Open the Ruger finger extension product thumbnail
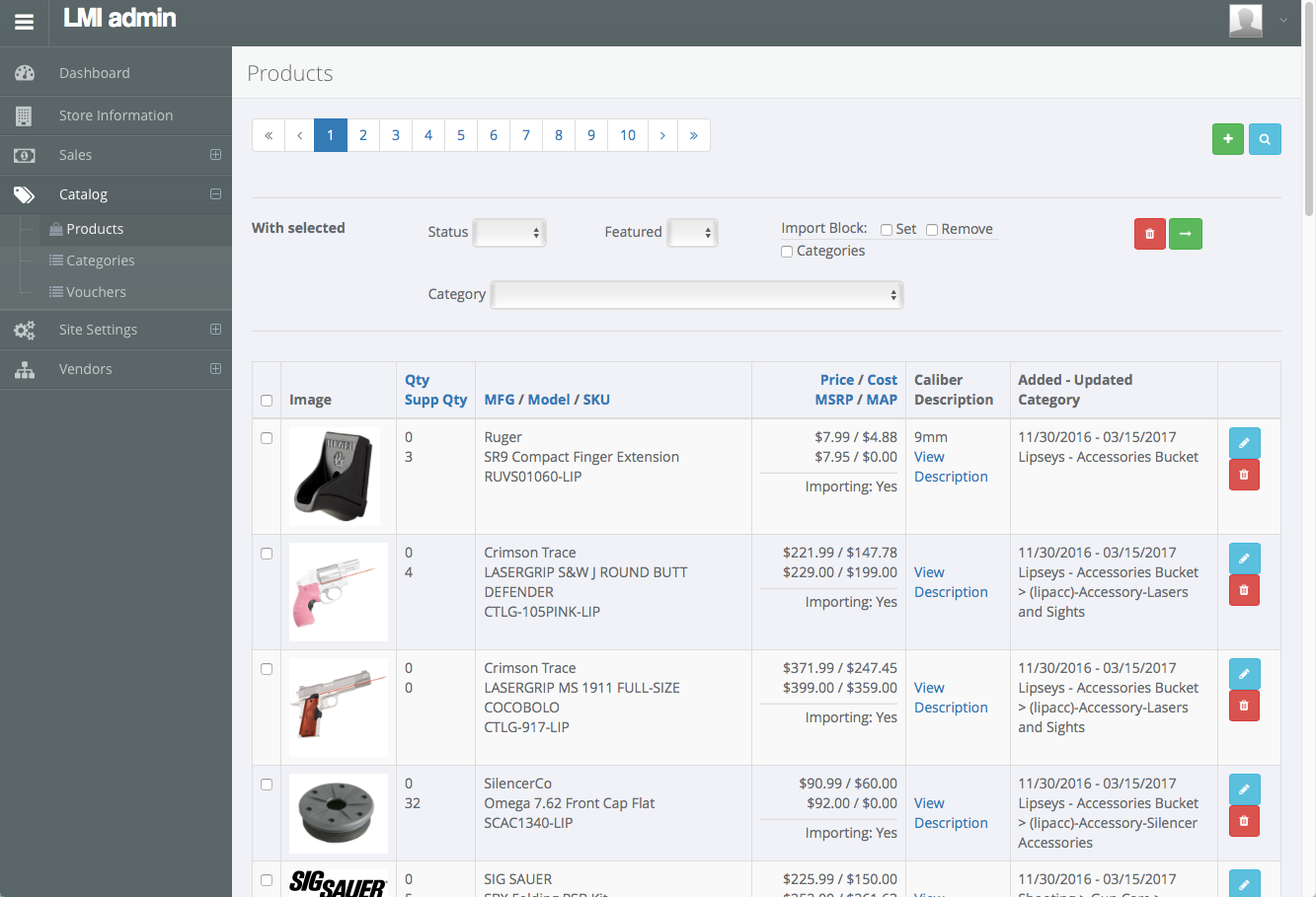The height and width of the screenshot is (897, 1316). click(335, 476)
